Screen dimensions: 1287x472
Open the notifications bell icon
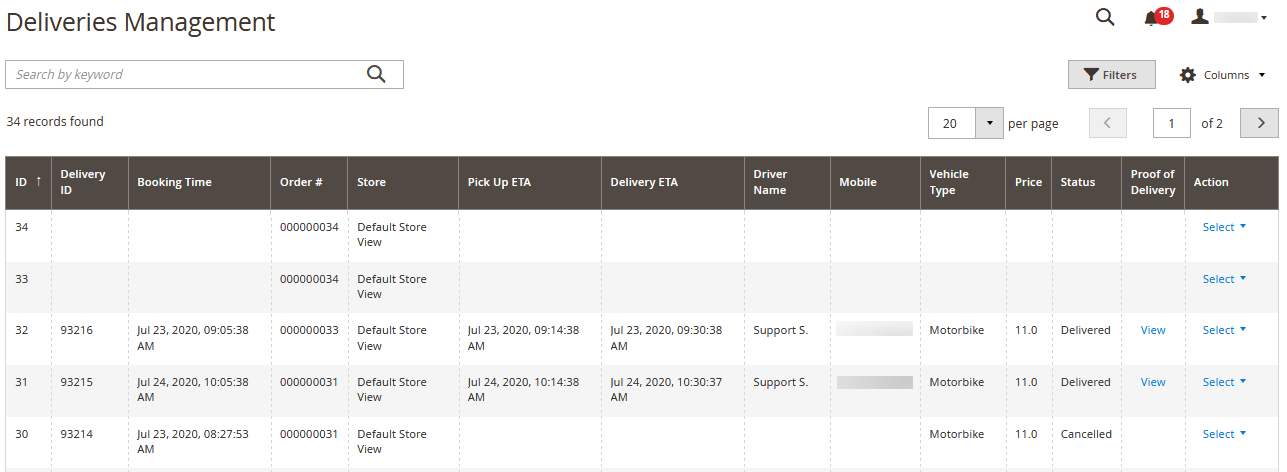(1153, 18)
